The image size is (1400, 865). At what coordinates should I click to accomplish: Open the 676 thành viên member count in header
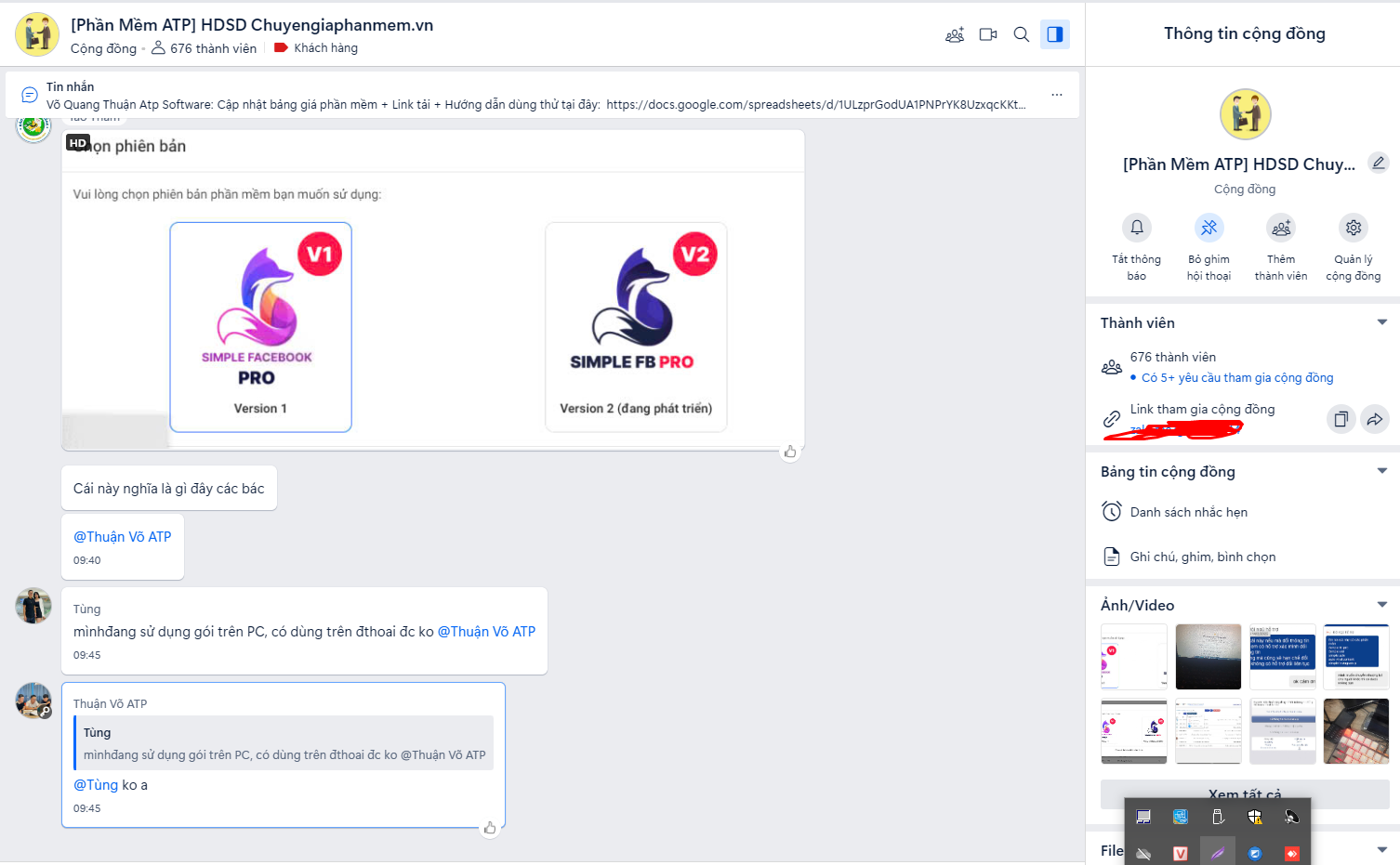click(x=205, y=48)
